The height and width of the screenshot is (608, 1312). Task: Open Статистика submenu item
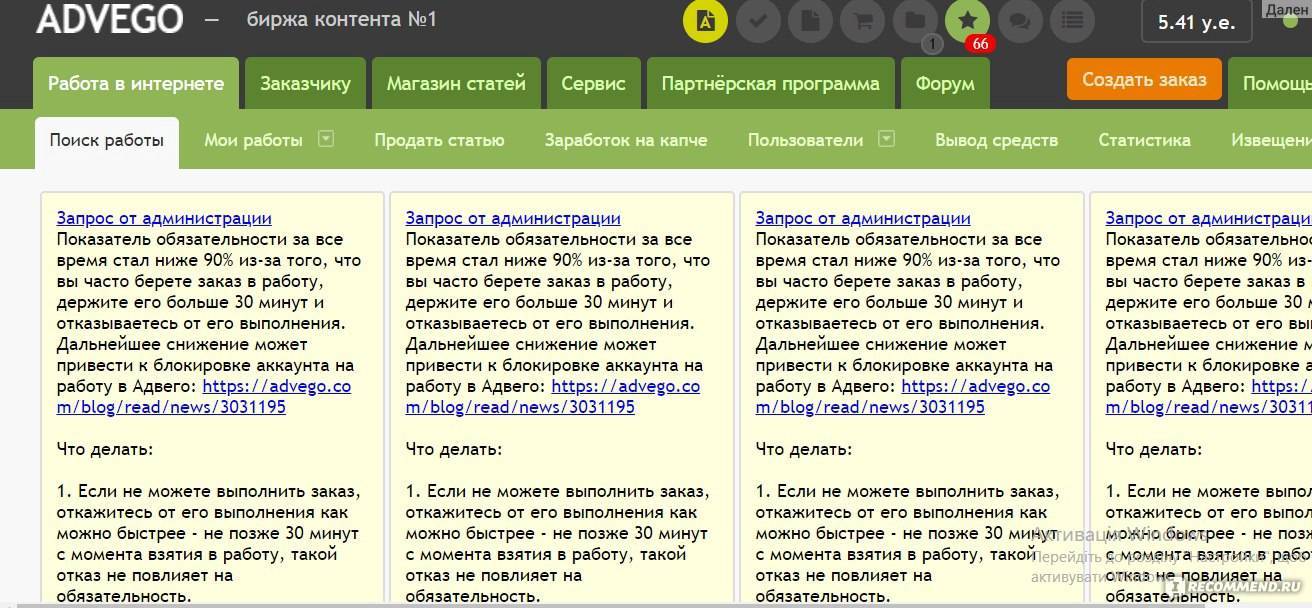coord(1144,140)
